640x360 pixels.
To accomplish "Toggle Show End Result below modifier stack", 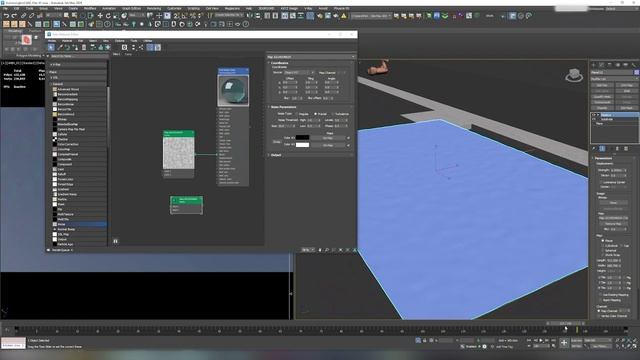I will [602, 149].
